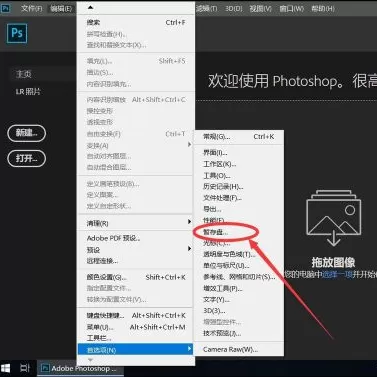Choose 定义图案... entry
The height and width of the screenshot is (377, 377).
[136, 195]
